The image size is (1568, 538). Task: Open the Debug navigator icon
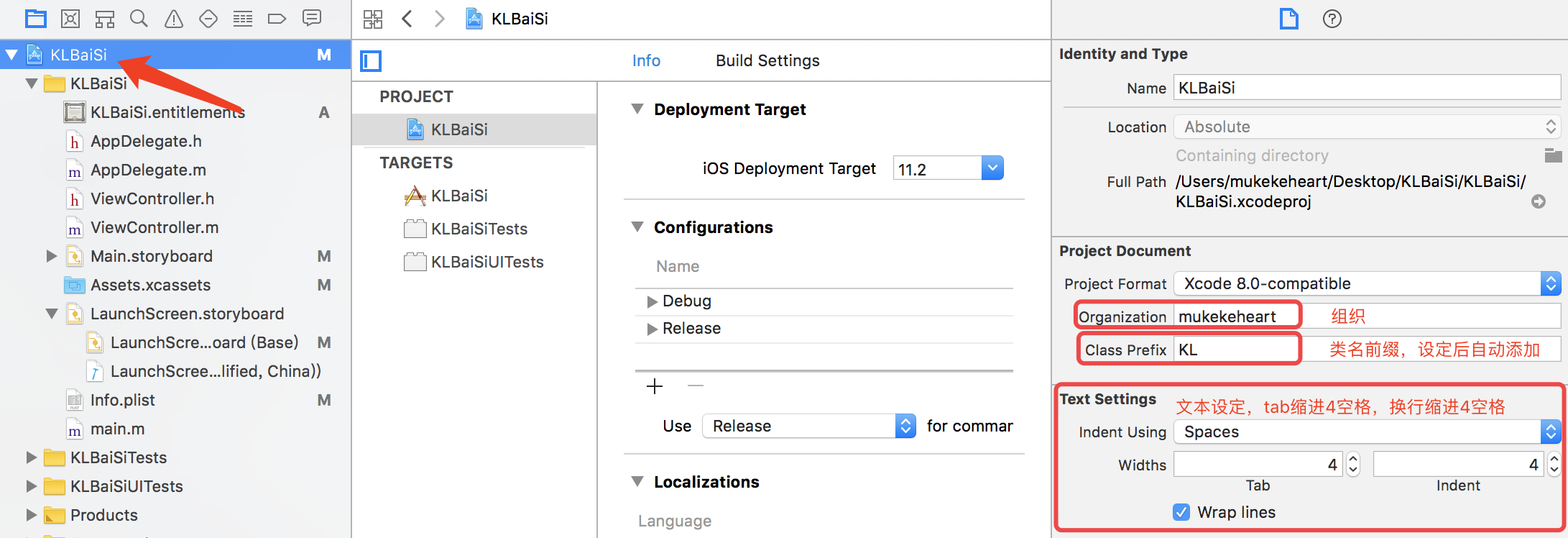click(243, 19)
